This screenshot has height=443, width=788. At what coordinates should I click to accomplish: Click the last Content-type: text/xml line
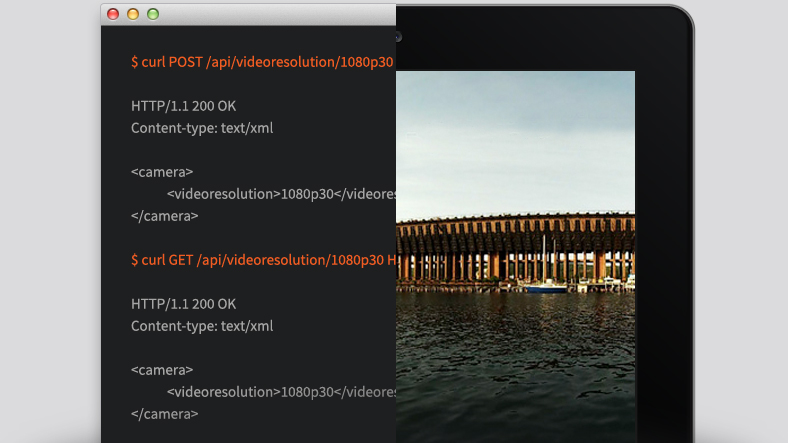click(x=202, y=326)
